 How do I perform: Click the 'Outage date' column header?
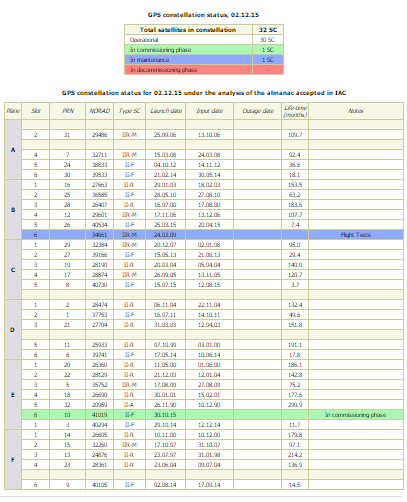258,111
